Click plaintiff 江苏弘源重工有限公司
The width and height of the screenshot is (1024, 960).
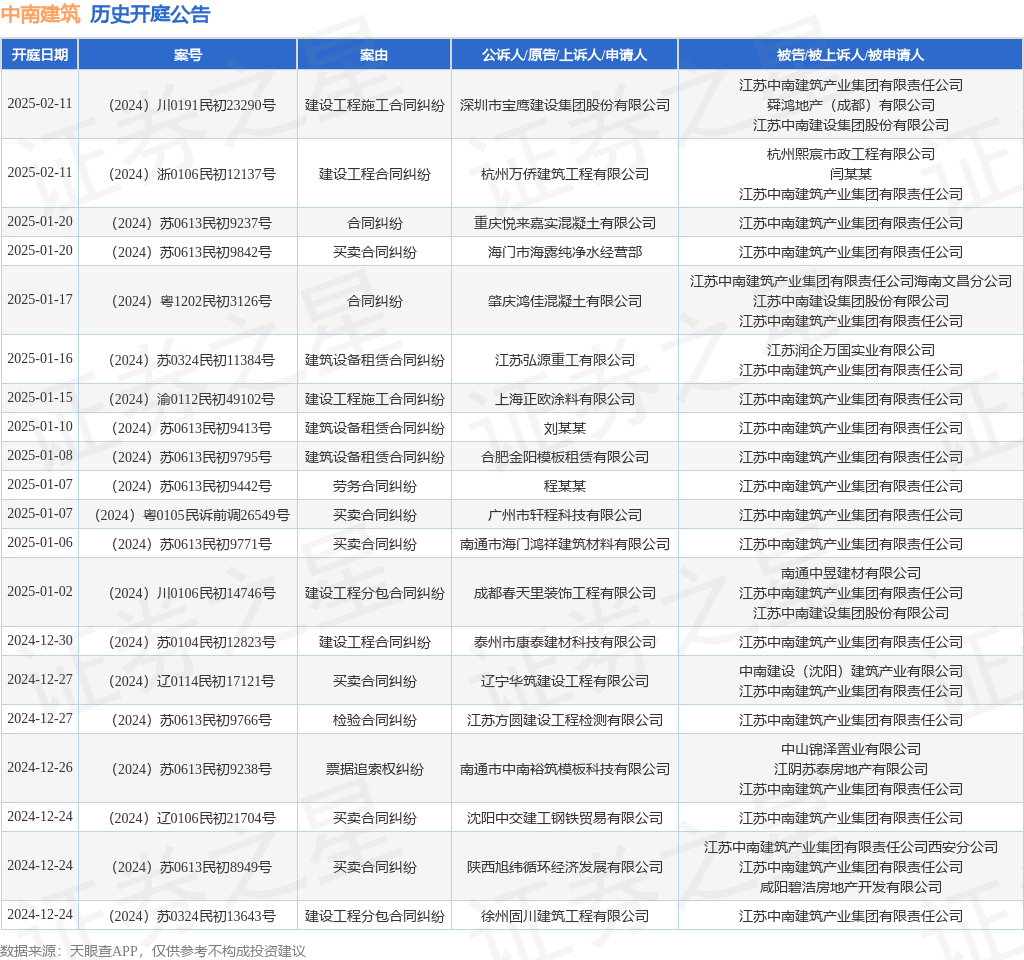click(x=565, y=360)
